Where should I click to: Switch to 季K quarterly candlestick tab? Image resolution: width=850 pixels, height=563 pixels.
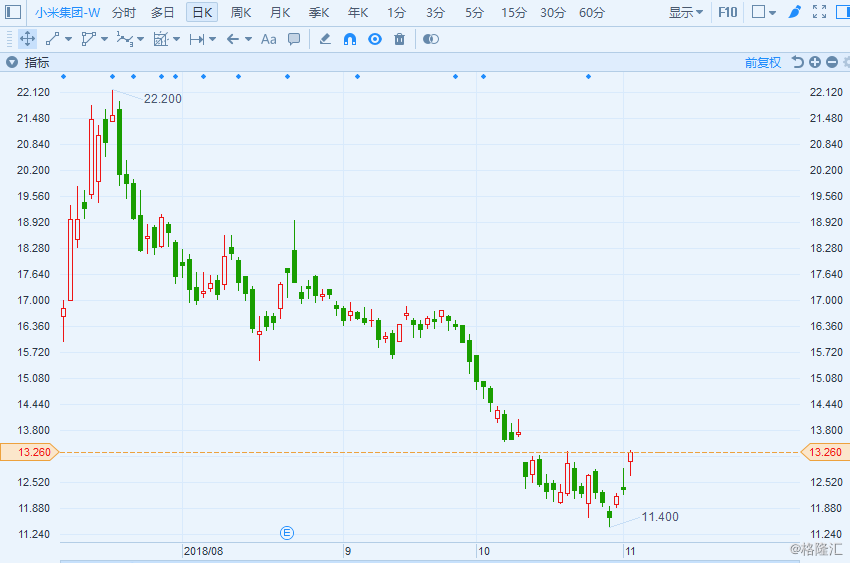point(319,12)
